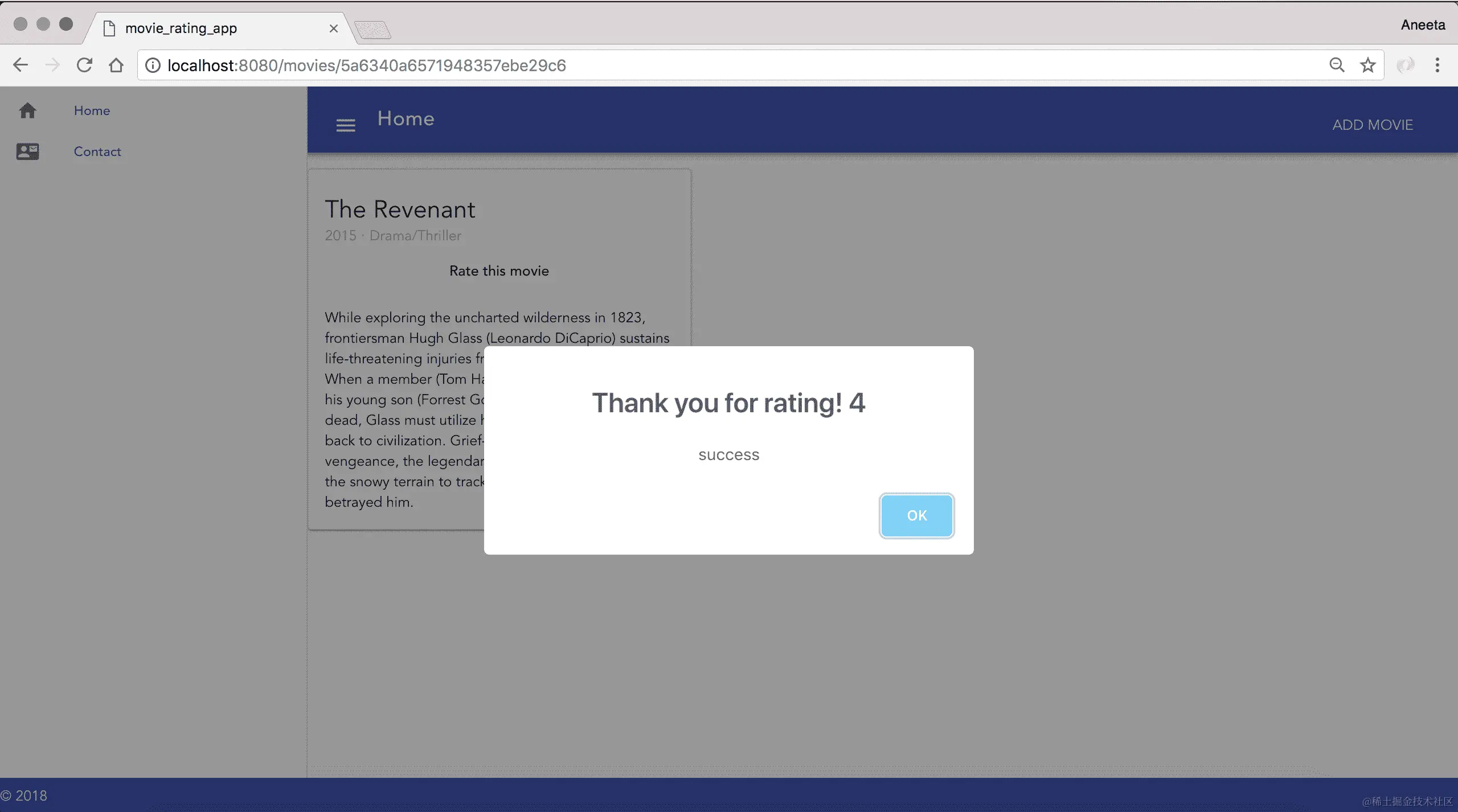1458x812 pixels.
Task: Open Chrome three-dot menu
Action: coord(1437,65)
